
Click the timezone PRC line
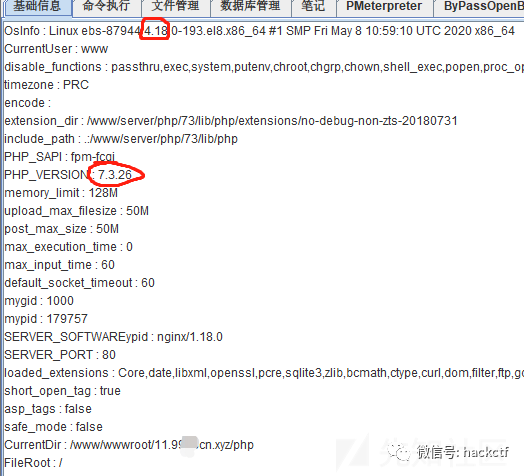(x=46, y=85)
